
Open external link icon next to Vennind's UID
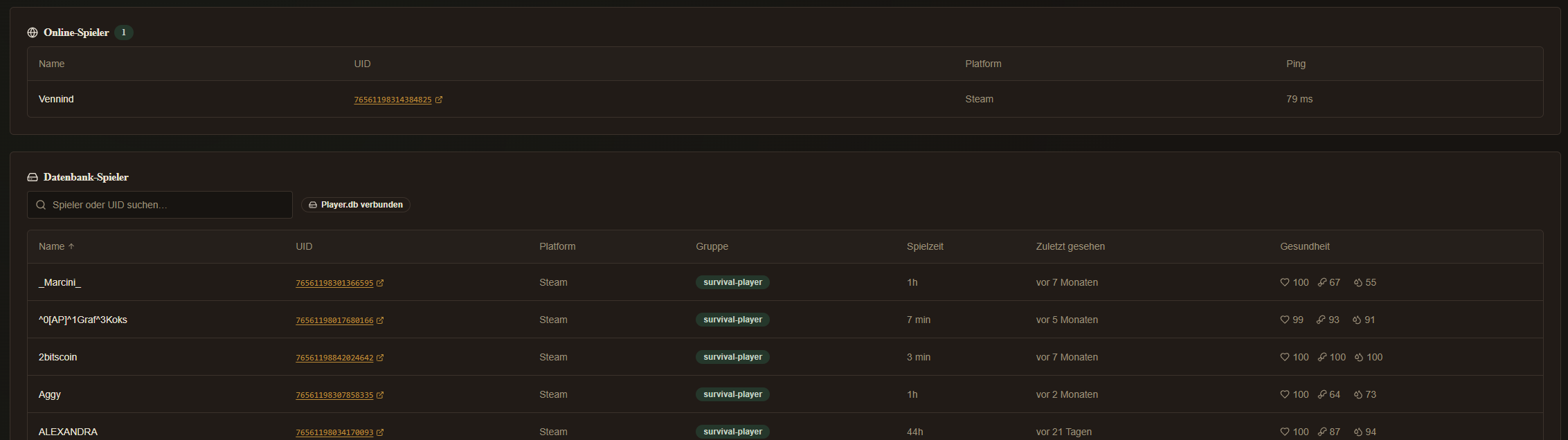[x=439, y=100]
